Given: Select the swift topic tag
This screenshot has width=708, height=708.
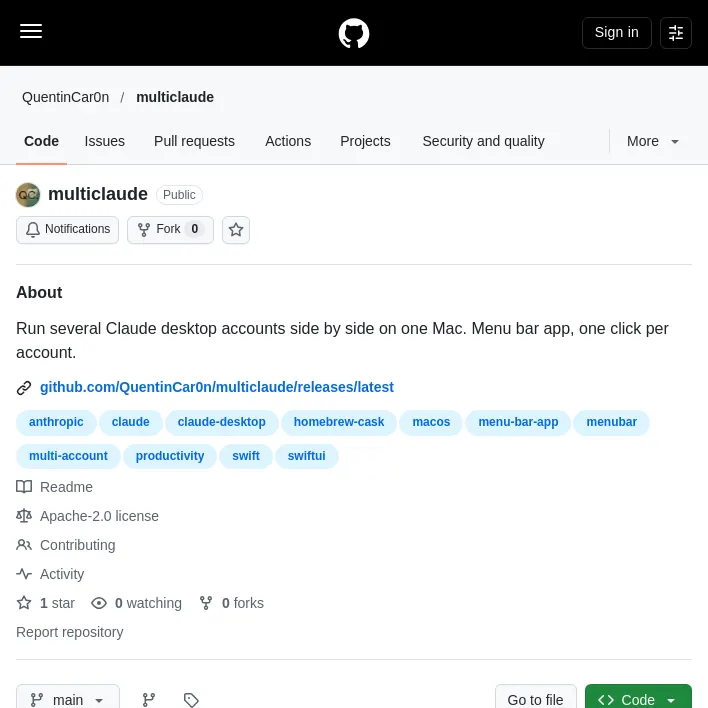Looking at the screenshot, I should pyautogui.click(x=246, y=456).
